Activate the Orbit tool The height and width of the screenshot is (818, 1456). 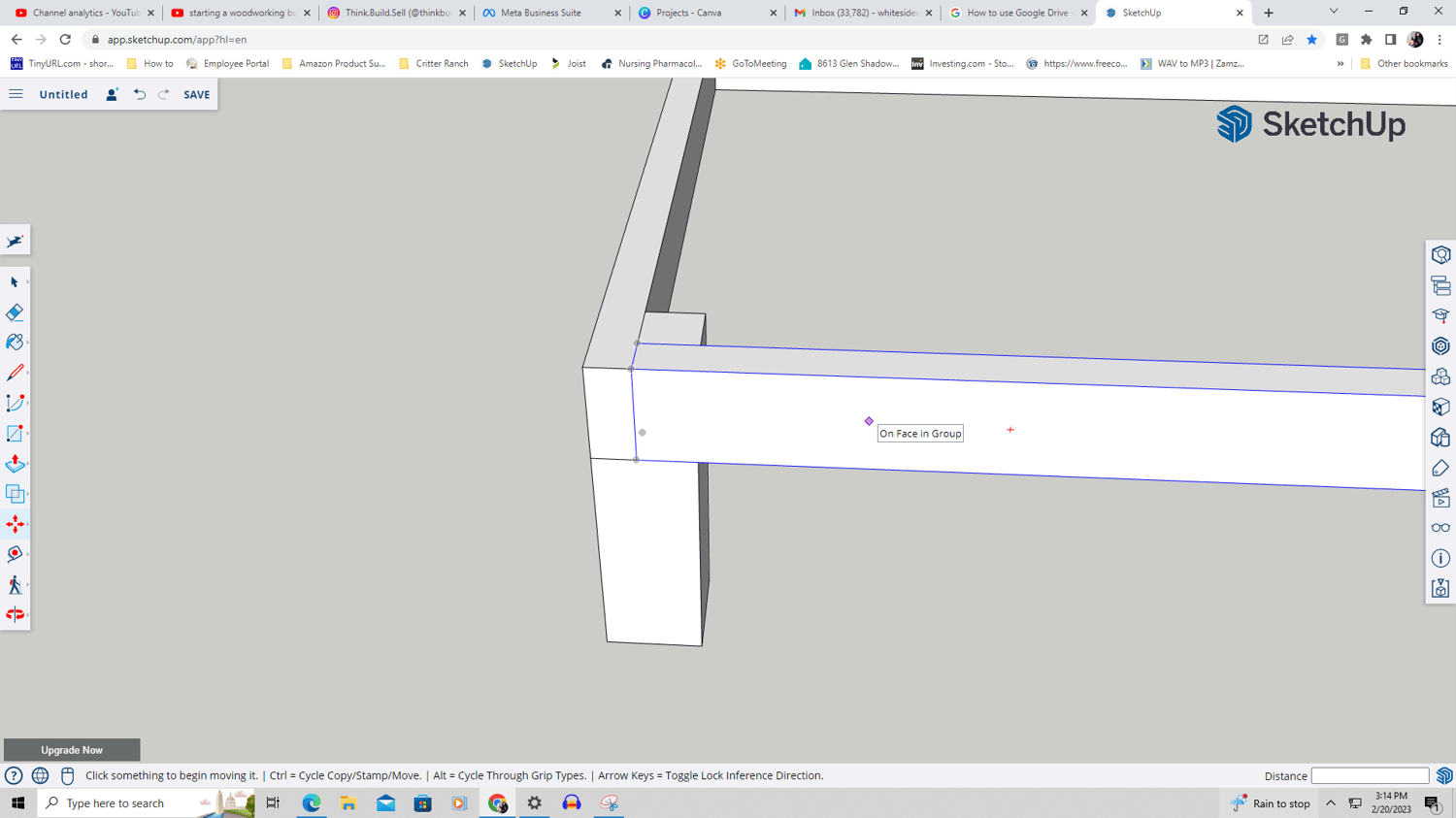[x=15, y=614]
